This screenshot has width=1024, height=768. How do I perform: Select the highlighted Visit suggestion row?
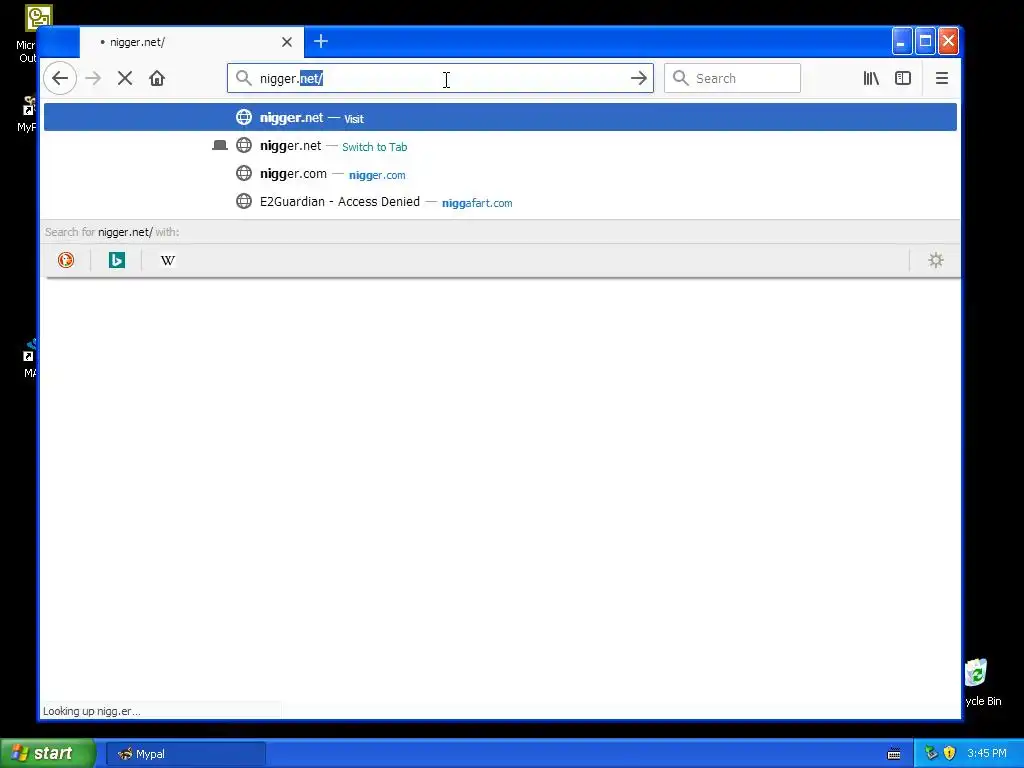500,118
